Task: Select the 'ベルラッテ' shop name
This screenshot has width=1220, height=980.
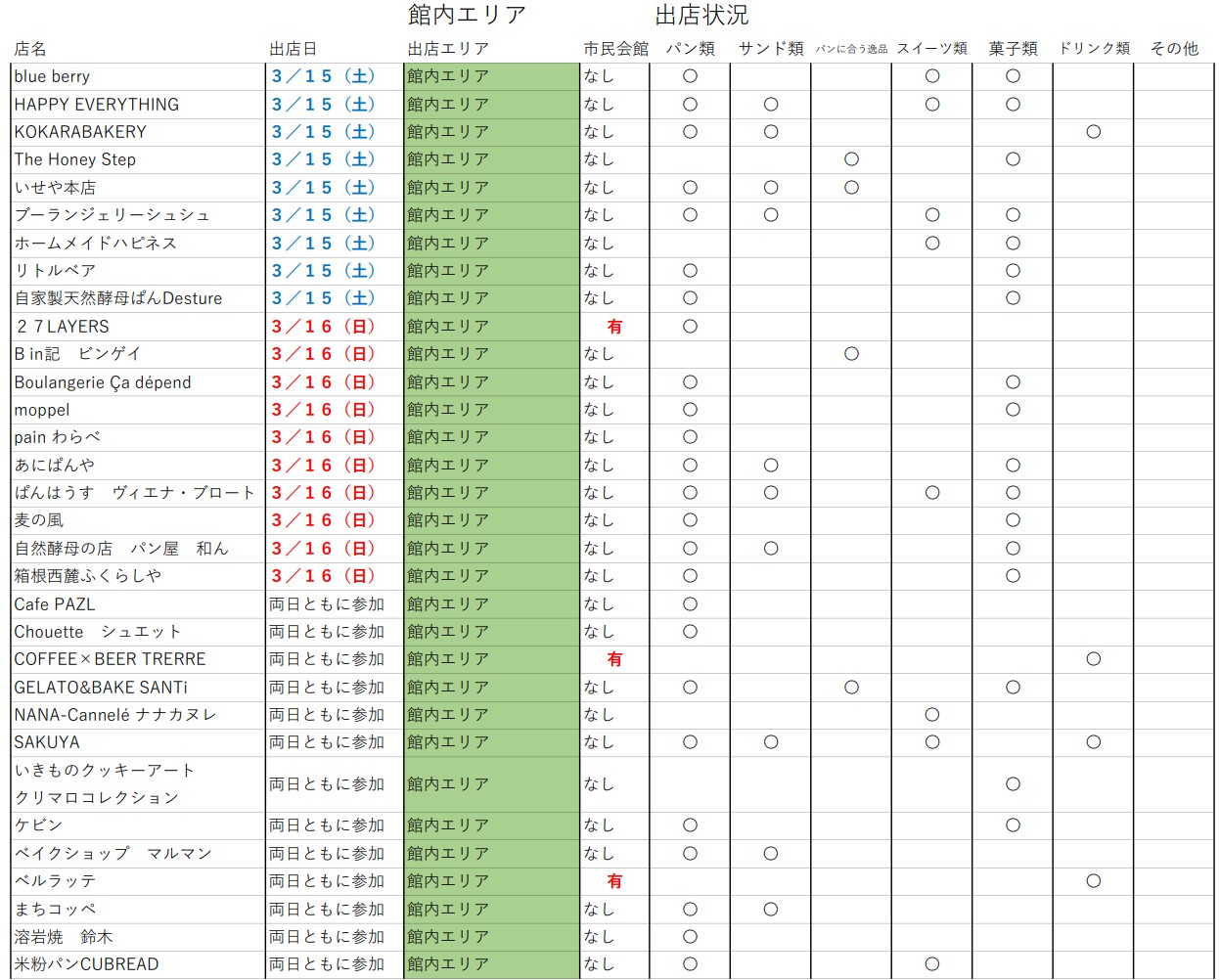Action: pos(55,881)
